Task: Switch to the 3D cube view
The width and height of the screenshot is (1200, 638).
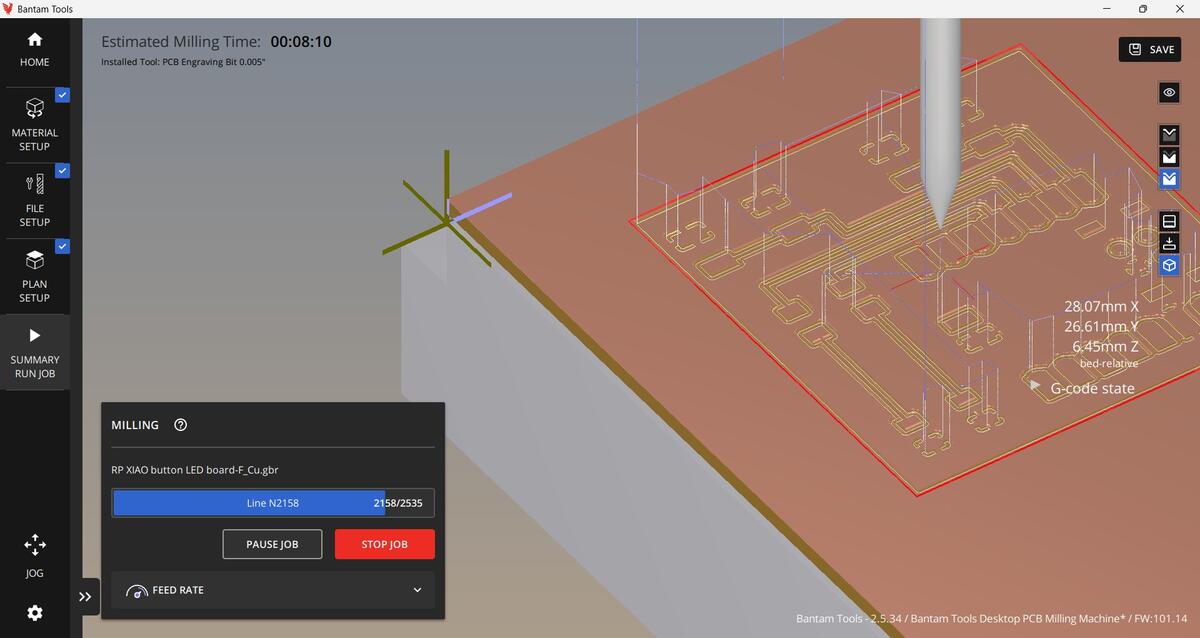Action: coord(1169,265)
